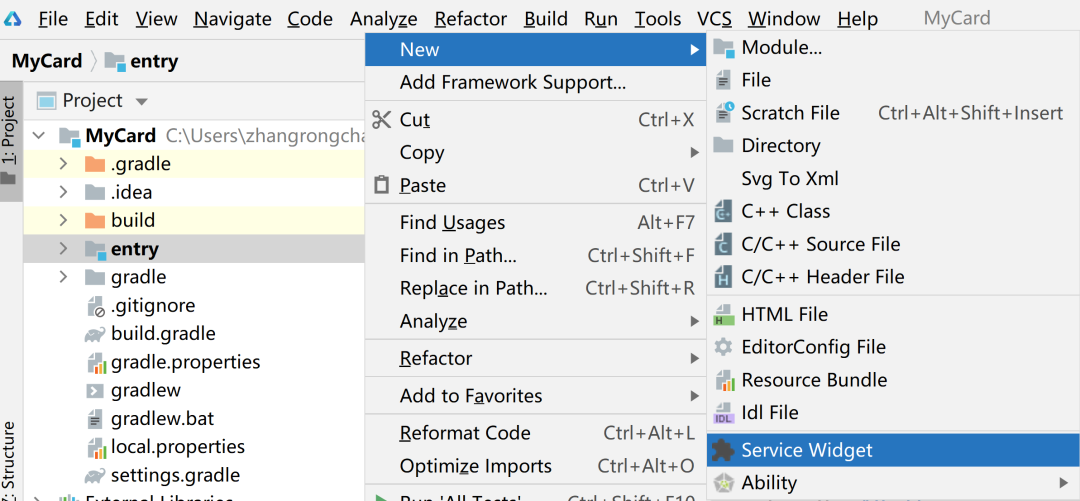The height and width of the screenshot is (501, 1080).
Task: Click the C++ Class file icon
Action: [723, 211]
